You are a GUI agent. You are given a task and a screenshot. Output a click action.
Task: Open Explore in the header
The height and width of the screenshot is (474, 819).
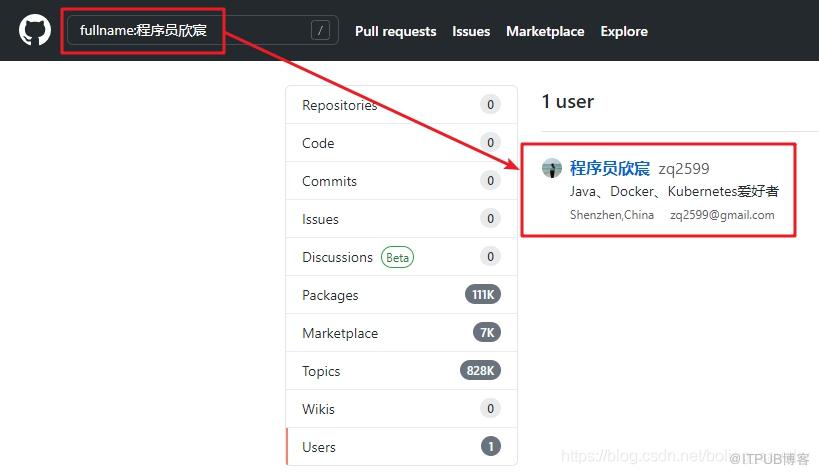[624, 31]
